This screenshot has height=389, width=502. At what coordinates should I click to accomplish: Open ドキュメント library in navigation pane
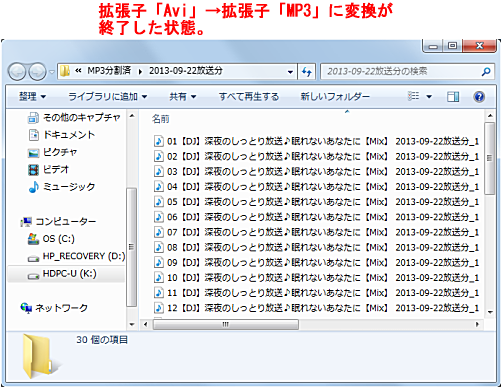pos(62,135)
